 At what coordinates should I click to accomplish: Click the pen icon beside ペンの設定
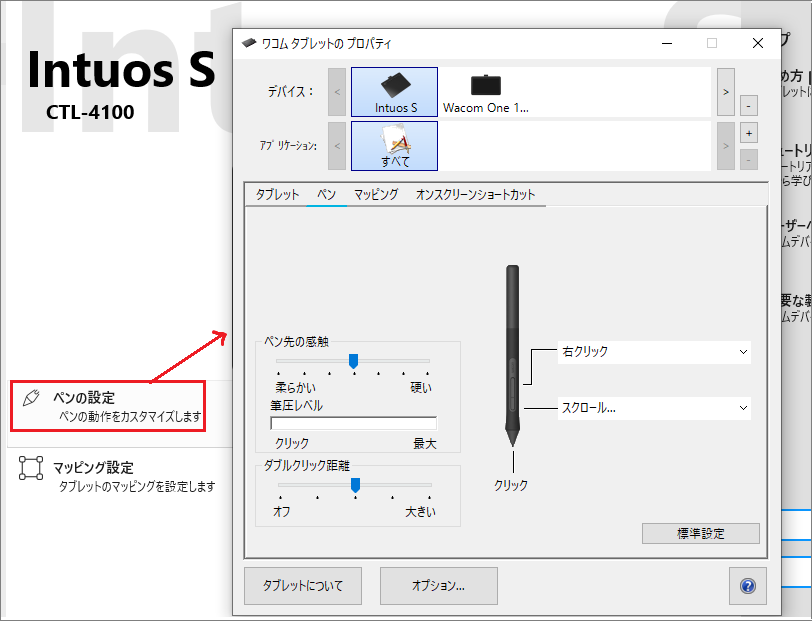point(31,398)
